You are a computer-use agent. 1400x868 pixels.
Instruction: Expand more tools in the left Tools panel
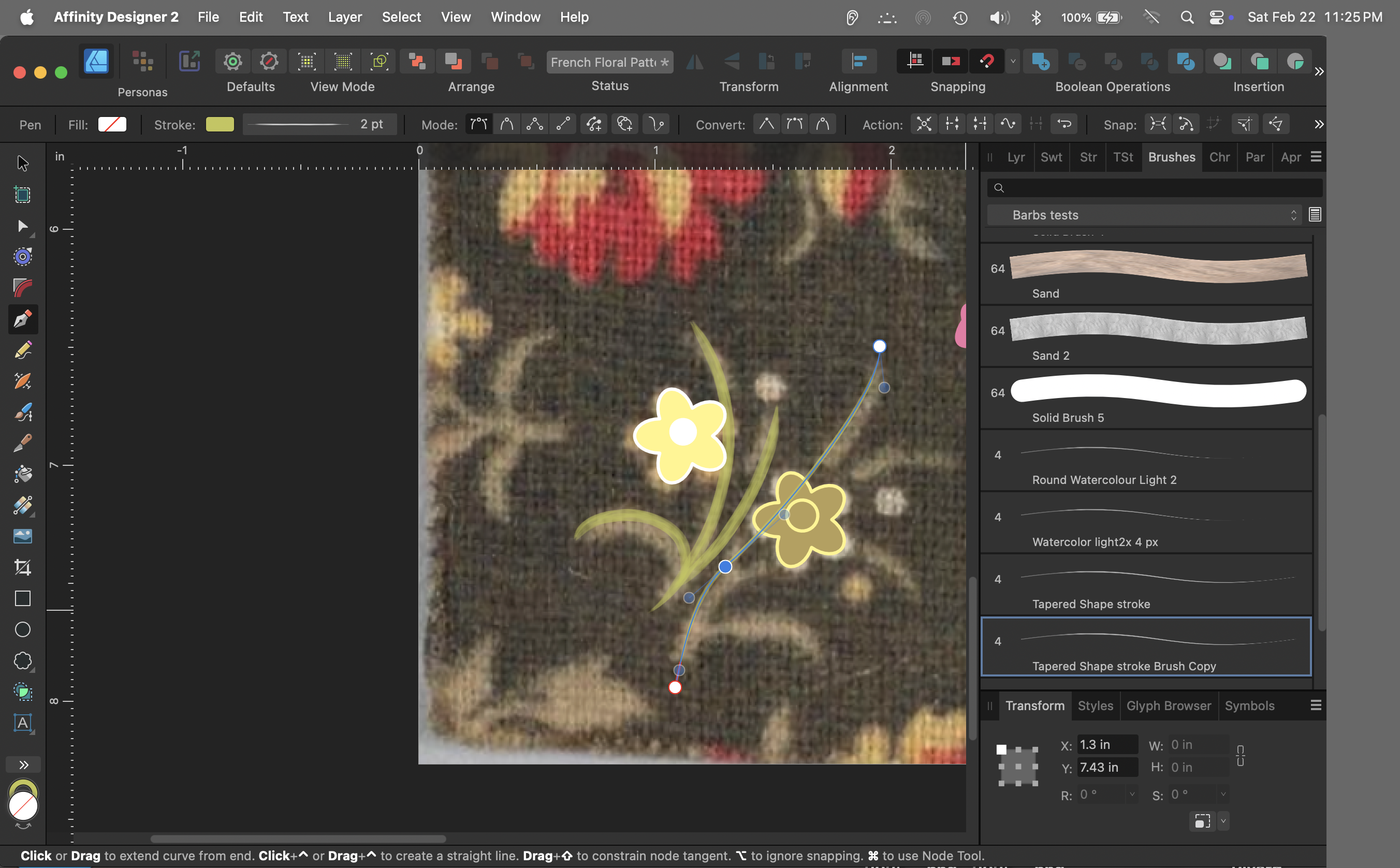(x=23, y=764)
